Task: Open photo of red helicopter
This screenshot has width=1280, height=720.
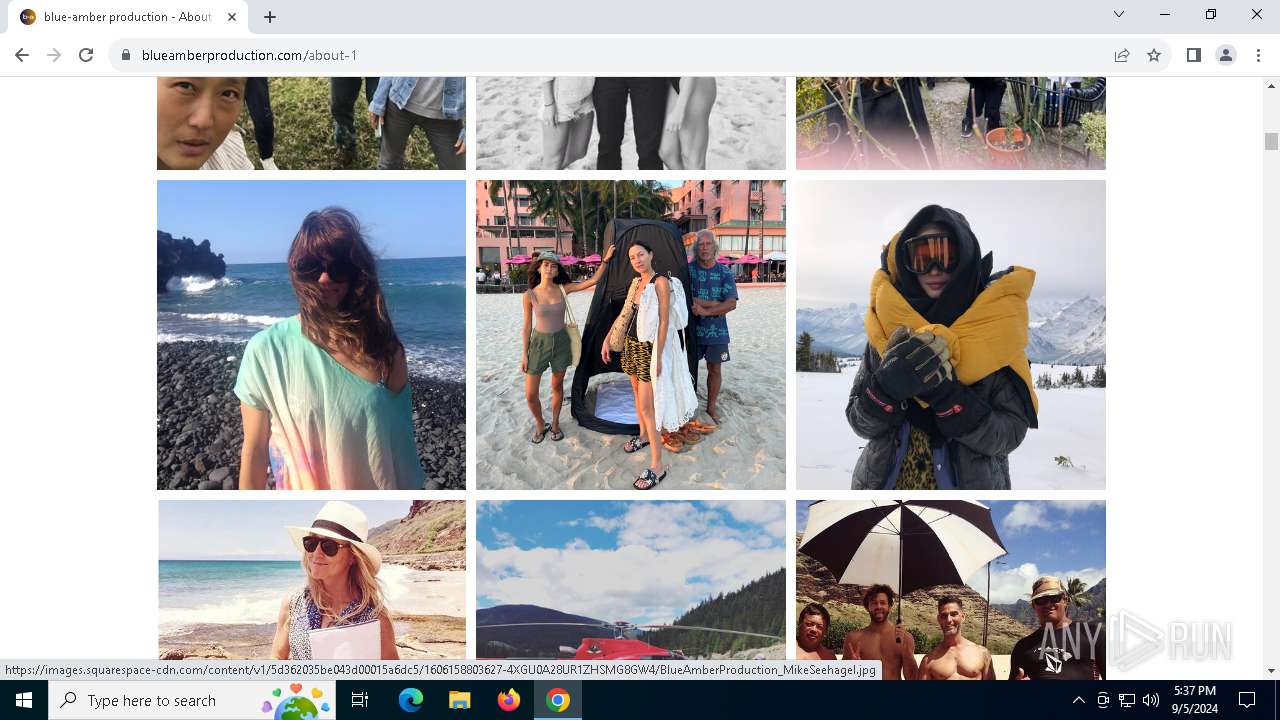Action: (x=631, y=589)
